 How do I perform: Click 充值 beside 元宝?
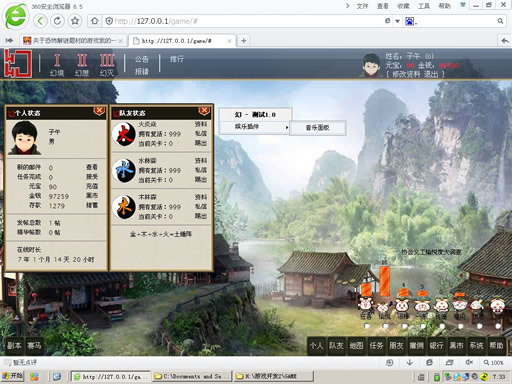(92, 186)
